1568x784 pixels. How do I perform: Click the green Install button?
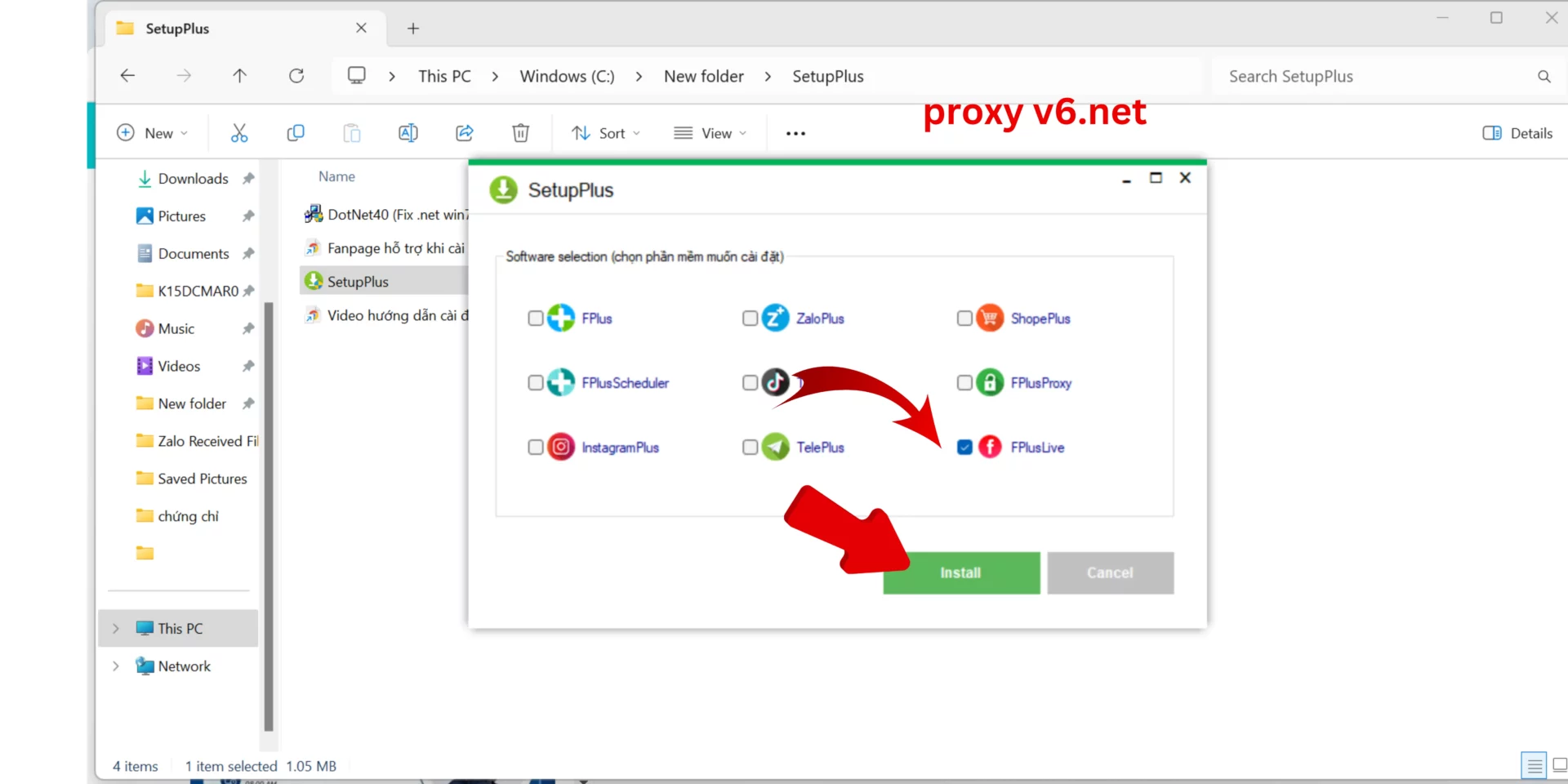click(961, 572)
